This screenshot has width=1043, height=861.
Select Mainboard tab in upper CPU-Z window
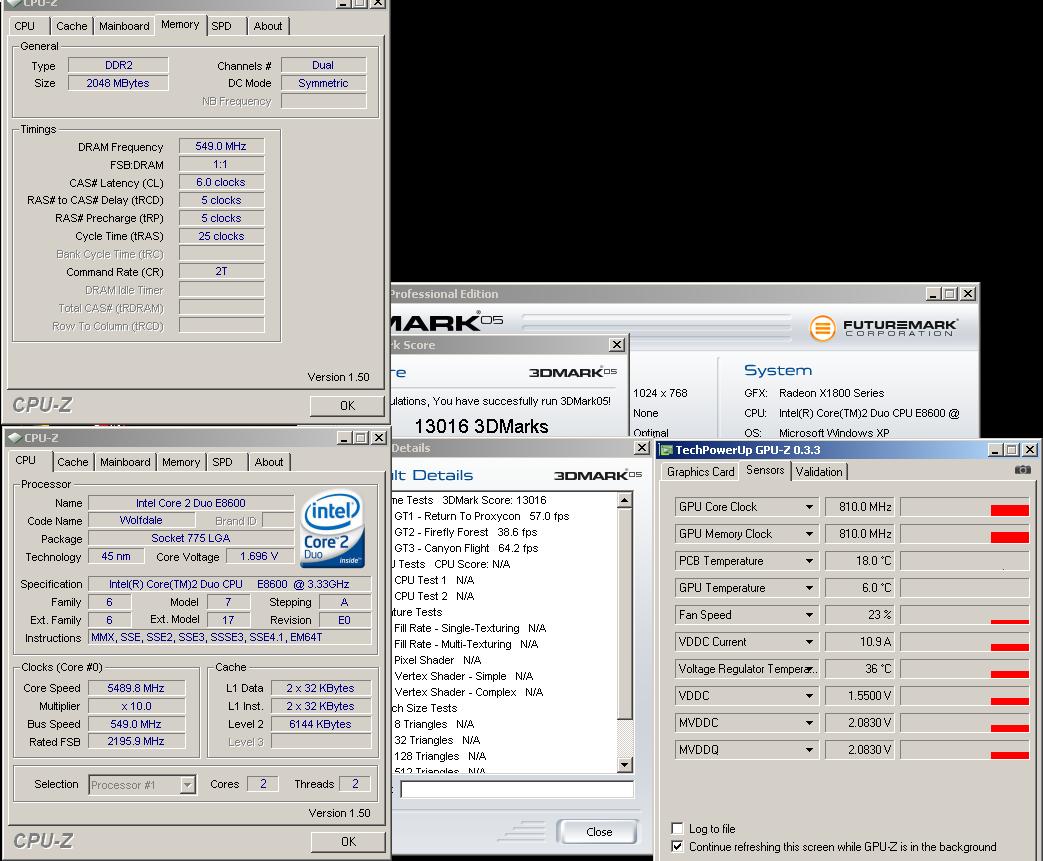pyautogui.click(x=124, y=26)
